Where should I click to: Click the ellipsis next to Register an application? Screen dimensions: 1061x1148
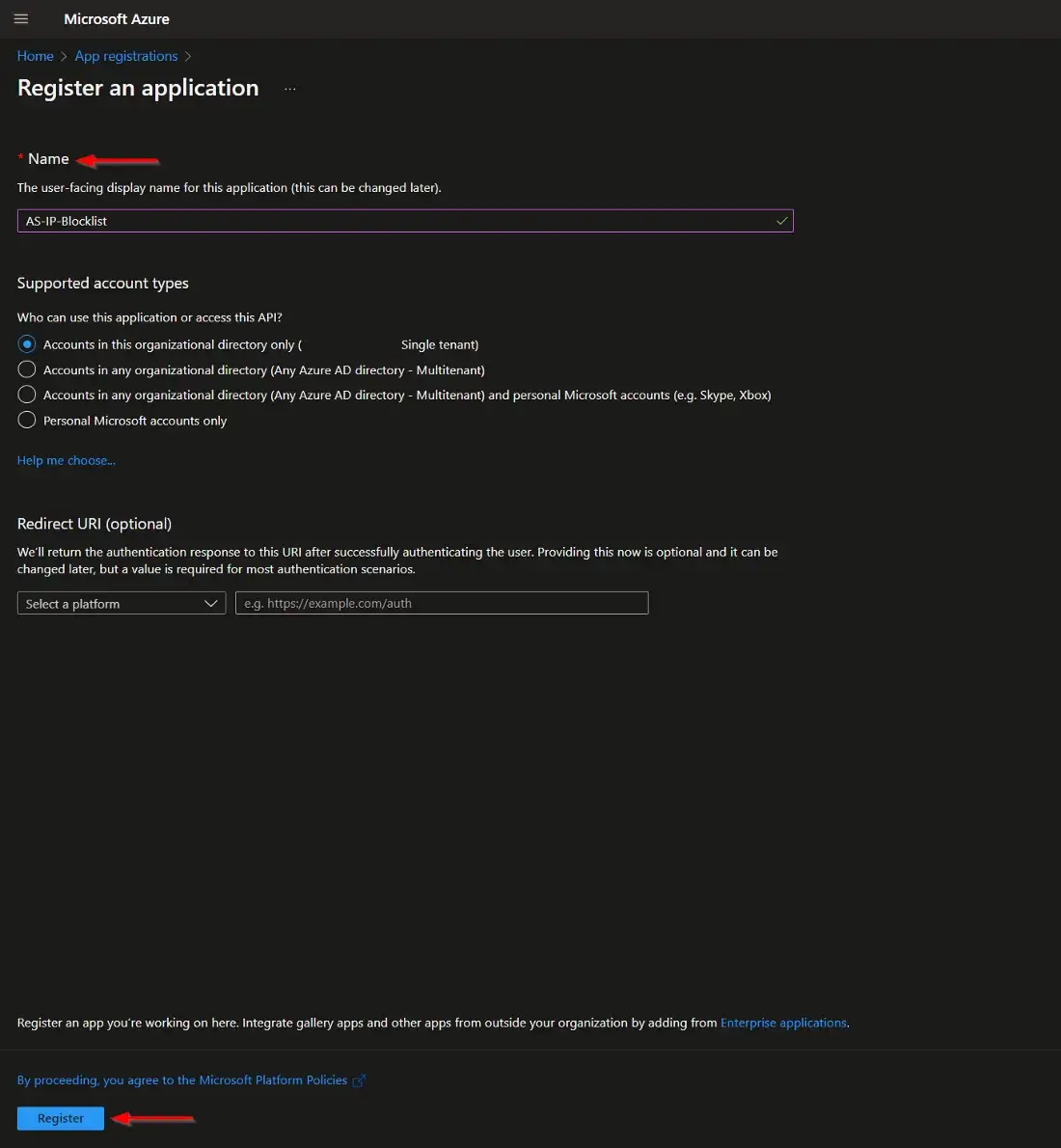pos(289,89)
